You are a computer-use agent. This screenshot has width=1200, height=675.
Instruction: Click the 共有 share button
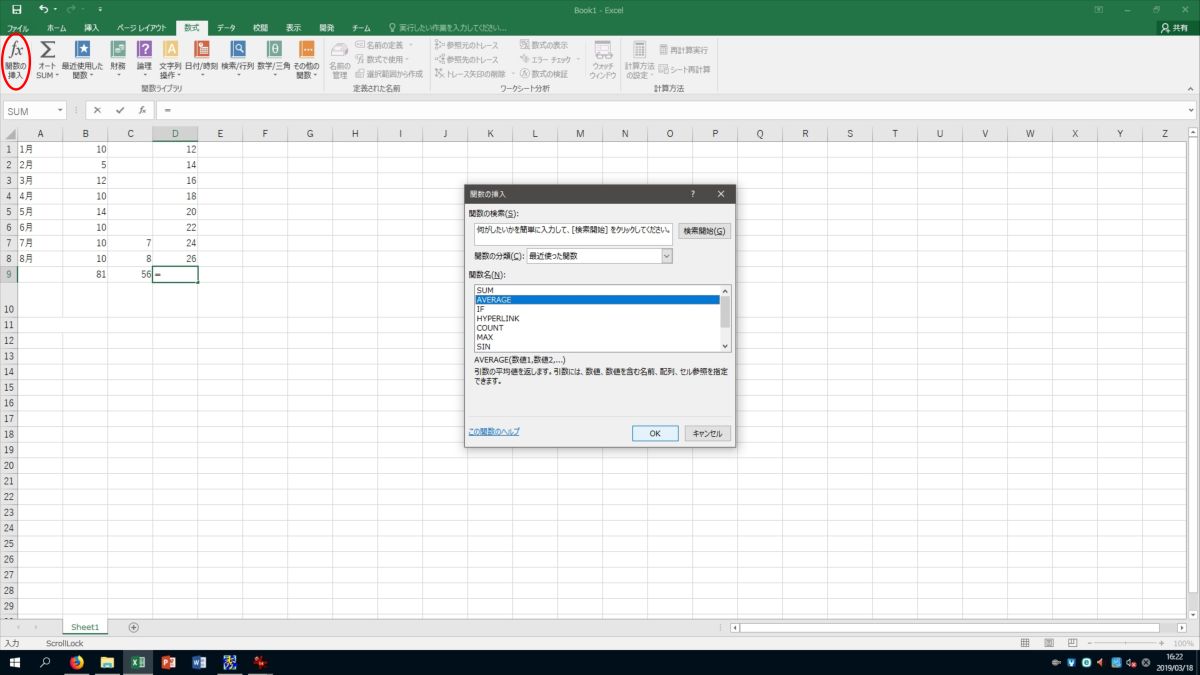(x=1174, y=28)
